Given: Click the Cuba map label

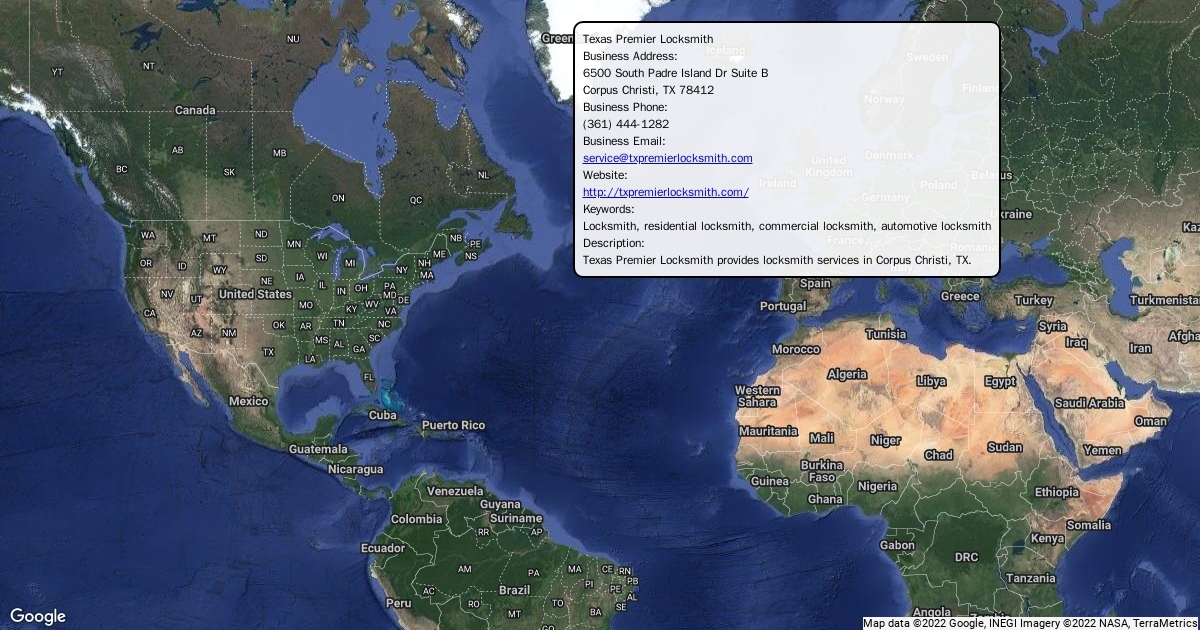Looking at the screenshot, I should pyautogui.click(x=383, y=415).
